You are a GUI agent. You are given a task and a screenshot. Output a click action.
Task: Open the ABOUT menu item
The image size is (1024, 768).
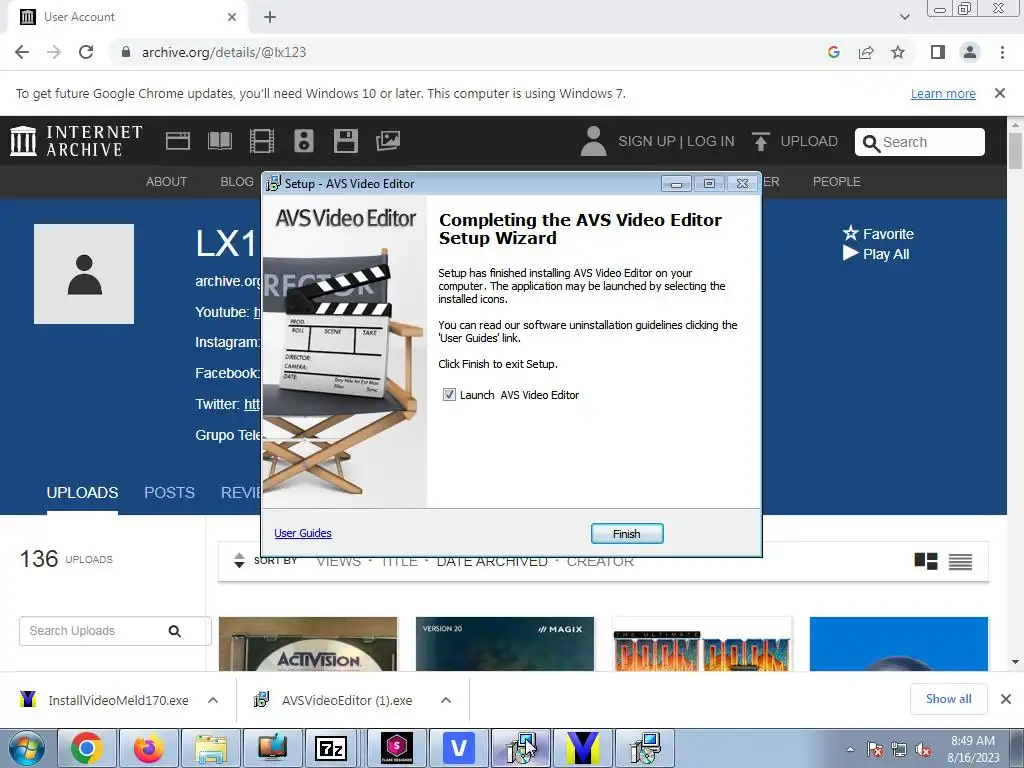click(167, 182)
